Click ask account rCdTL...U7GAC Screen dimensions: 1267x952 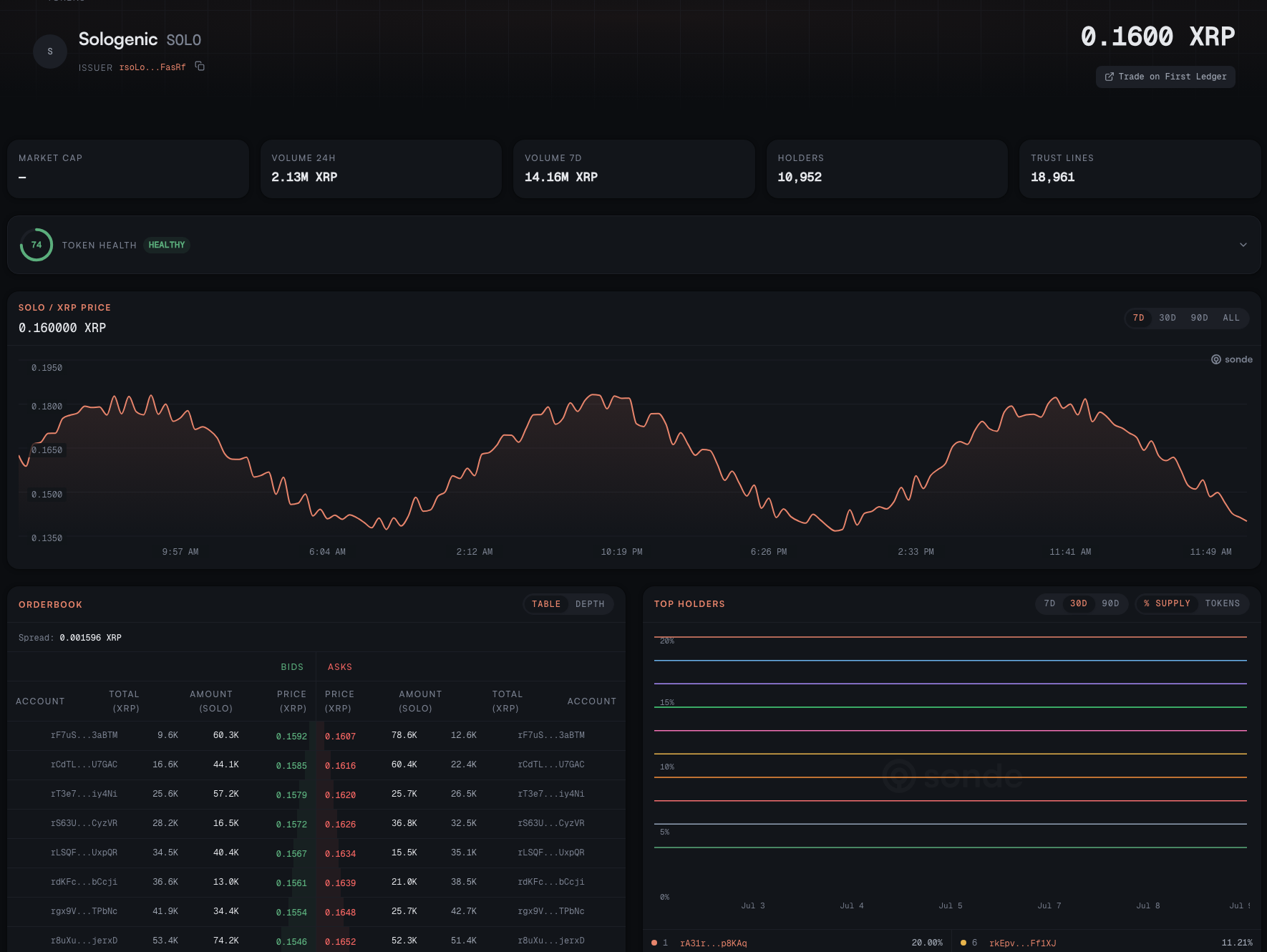[551, 764]
